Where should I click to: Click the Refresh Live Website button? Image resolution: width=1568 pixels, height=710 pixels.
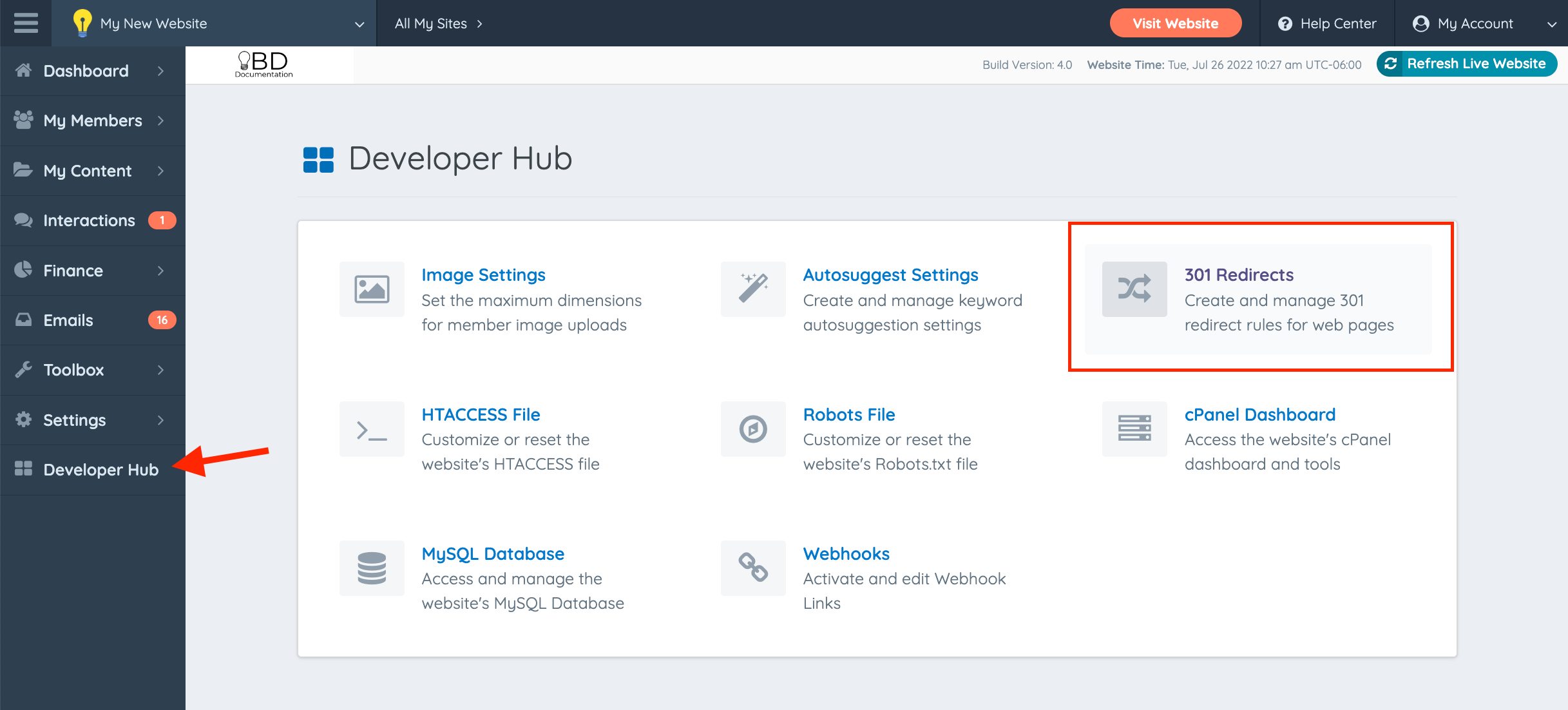(x=1466, y=64)
